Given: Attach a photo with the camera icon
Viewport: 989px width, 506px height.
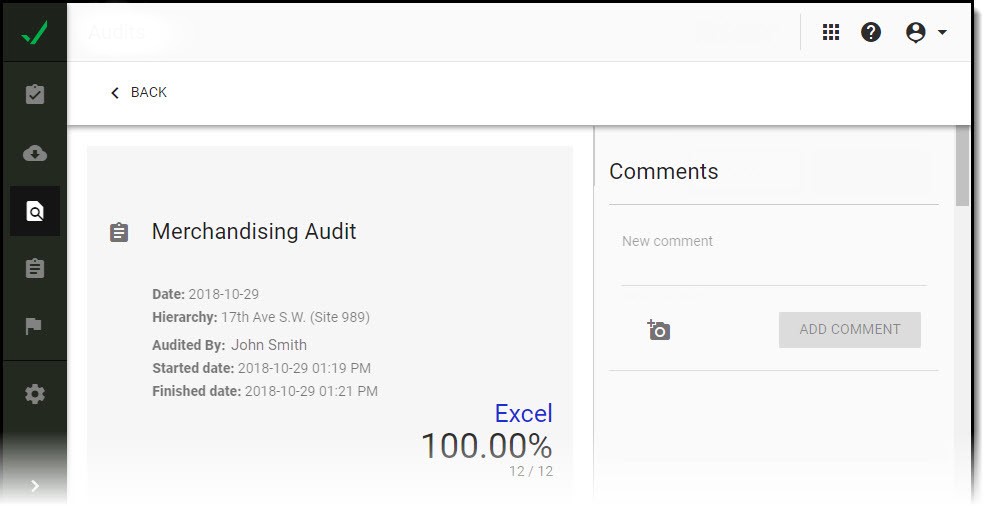Looking at the screenshot, I should click(658, 330).
